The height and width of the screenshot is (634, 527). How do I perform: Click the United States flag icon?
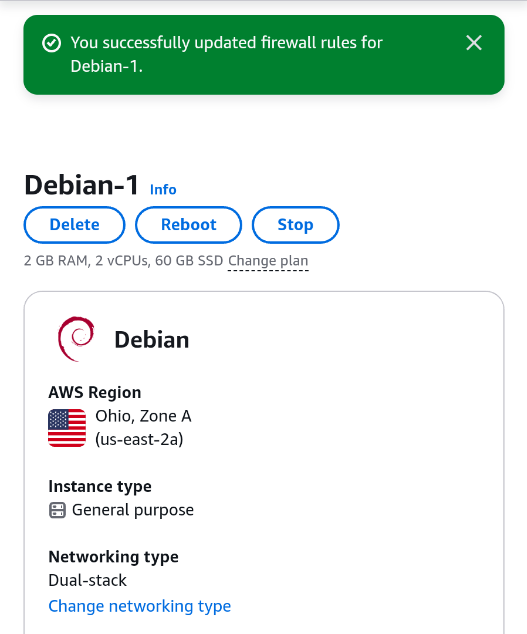click(x=67, y=428)
